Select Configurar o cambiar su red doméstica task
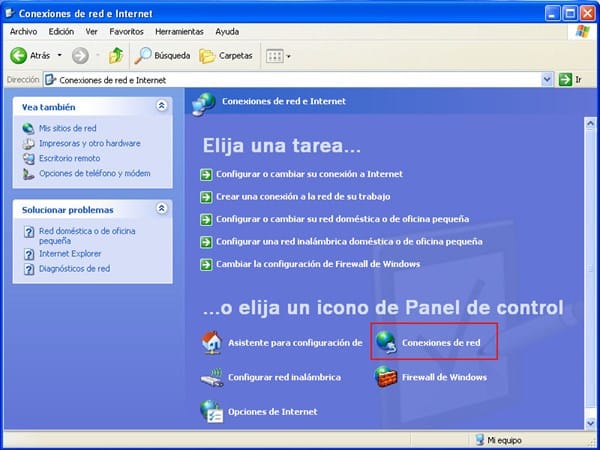 coord(342,219)
